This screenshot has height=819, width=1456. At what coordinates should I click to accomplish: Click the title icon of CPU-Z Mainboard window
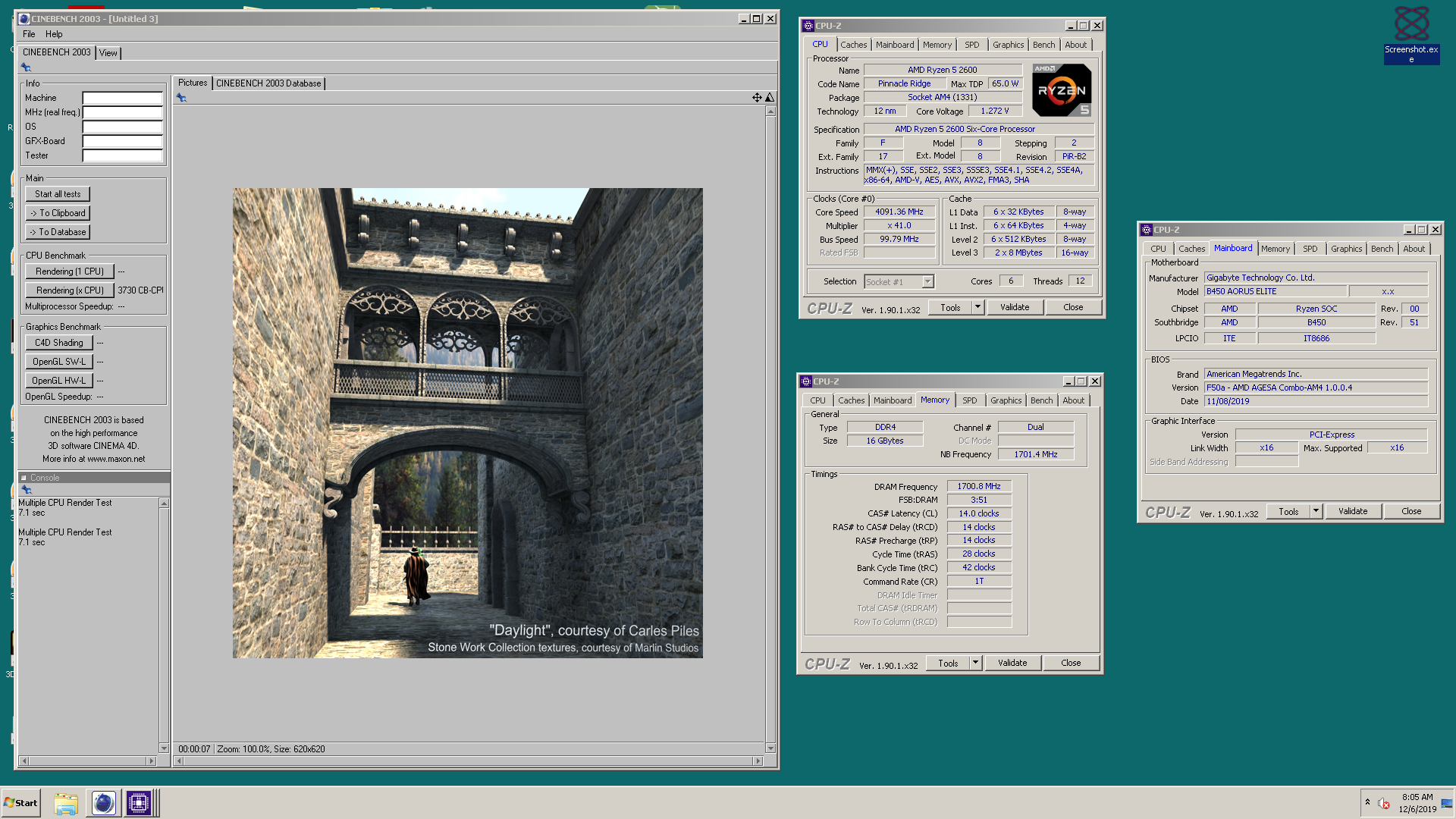click(1147, 230)
